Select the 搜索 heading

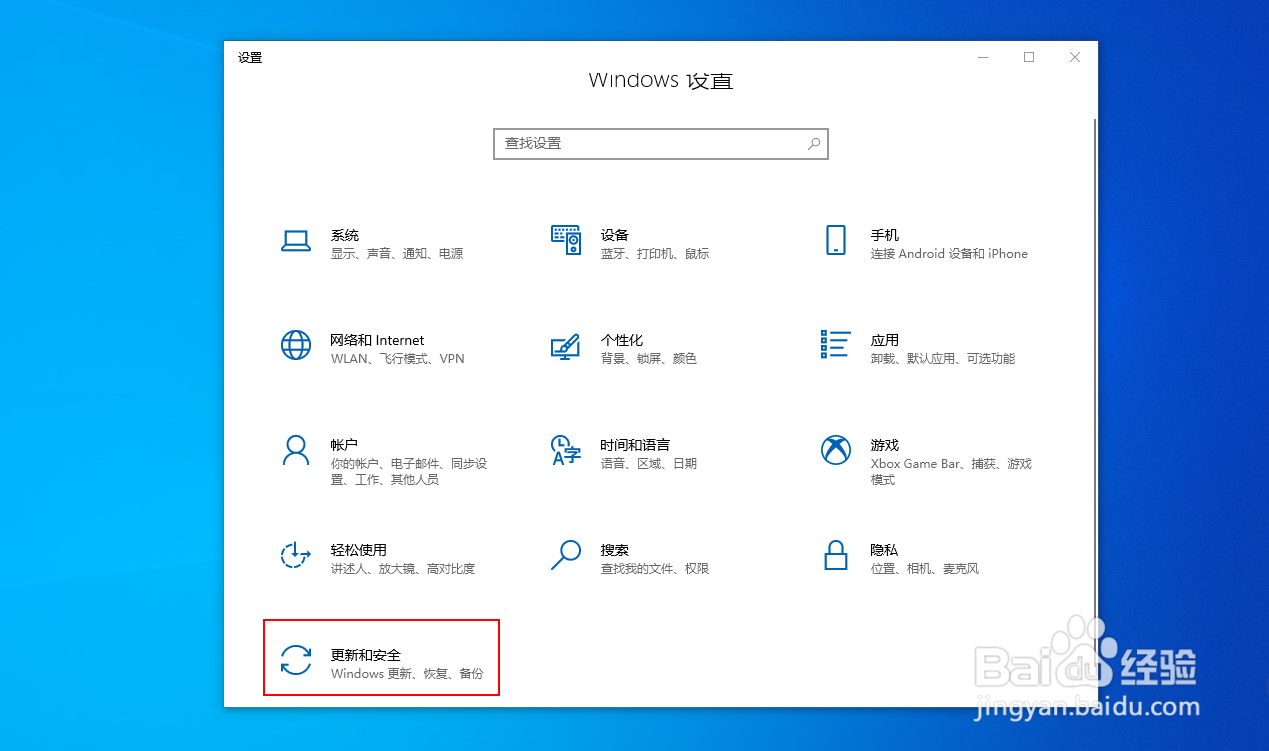click(615, 550)
